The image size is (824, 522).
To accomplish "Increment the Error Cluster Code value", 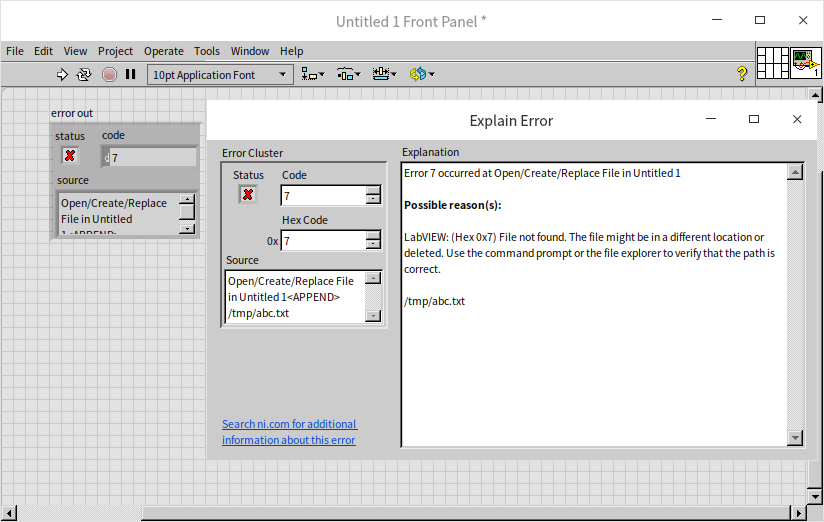I will (x=373, y=191).
